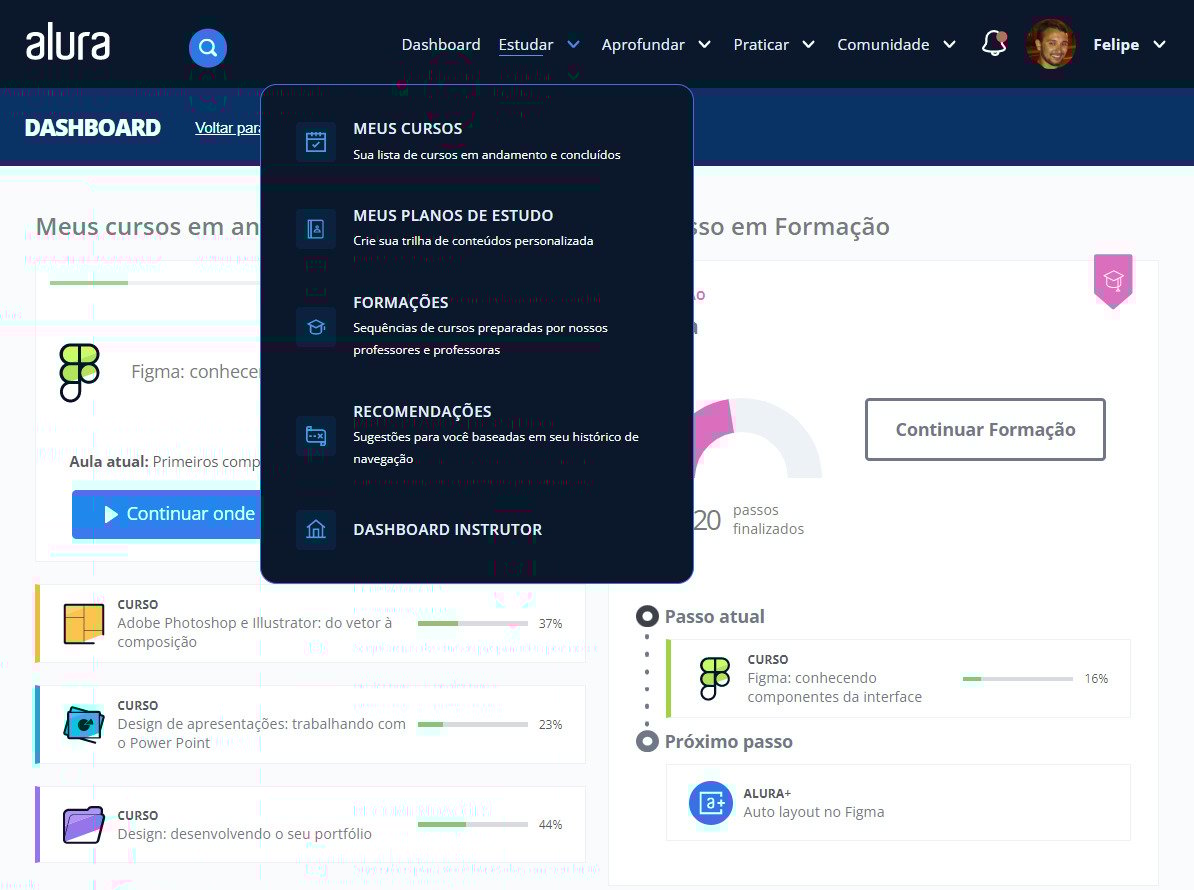Expand the Praticar dropdown chevron
Image resolution: width=1194 pixels, height=890 pixels.
pos(808,45)
